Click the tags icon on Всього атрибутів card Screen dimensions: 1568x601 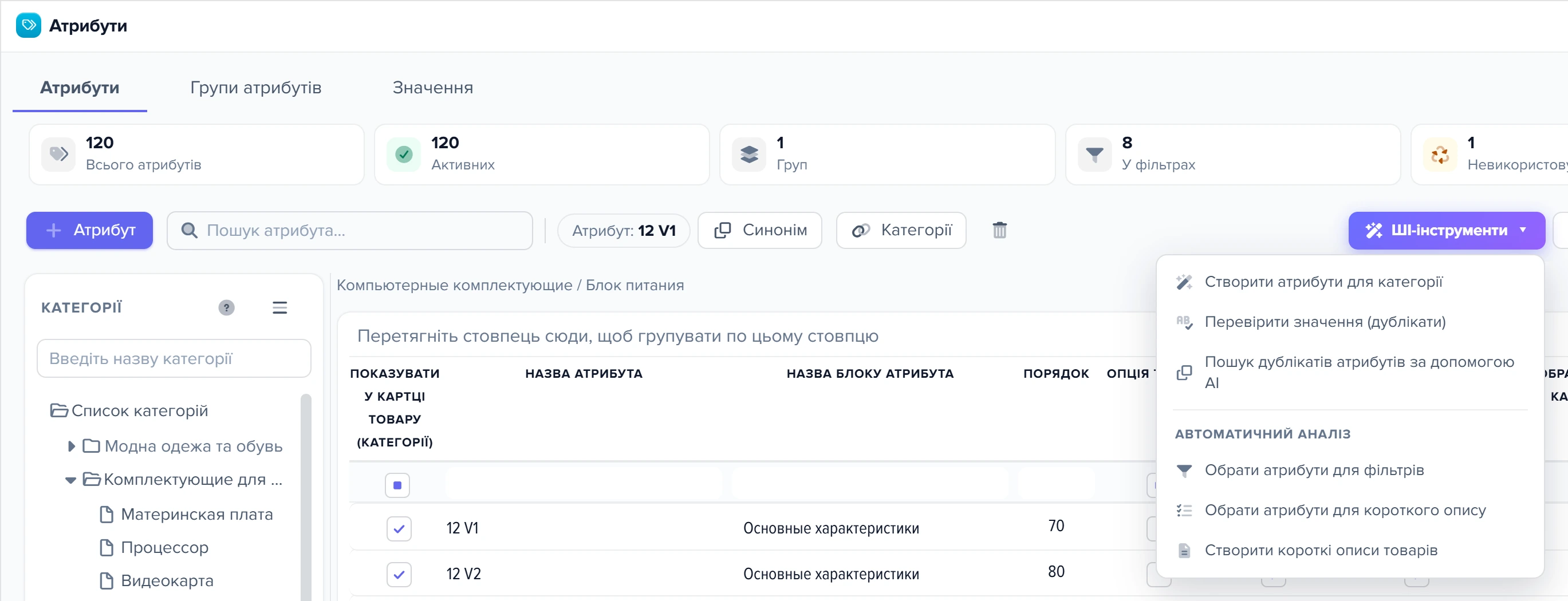click(58, 155)
